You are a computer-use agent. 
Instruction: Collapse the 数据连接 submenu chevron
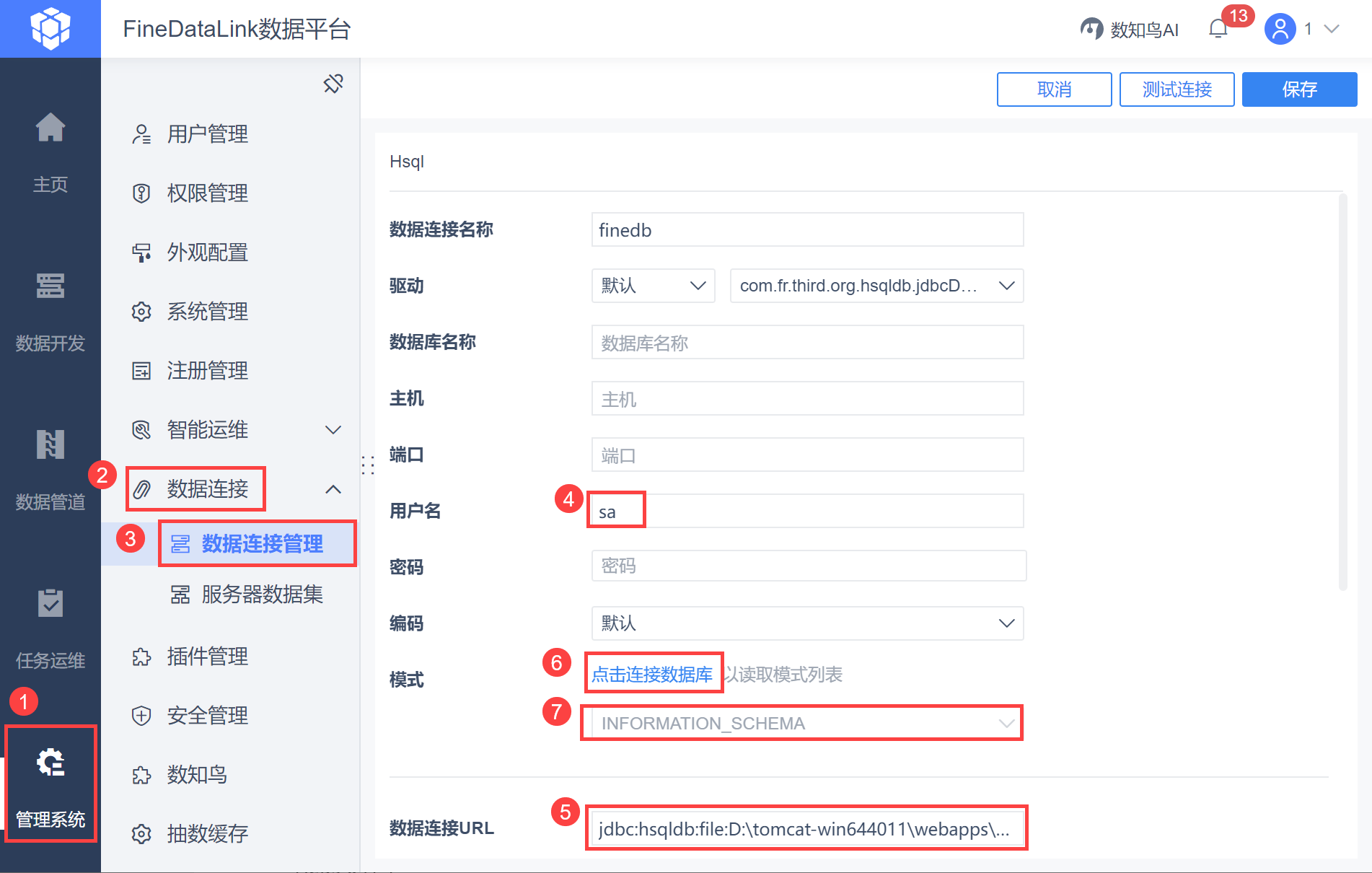333,489
